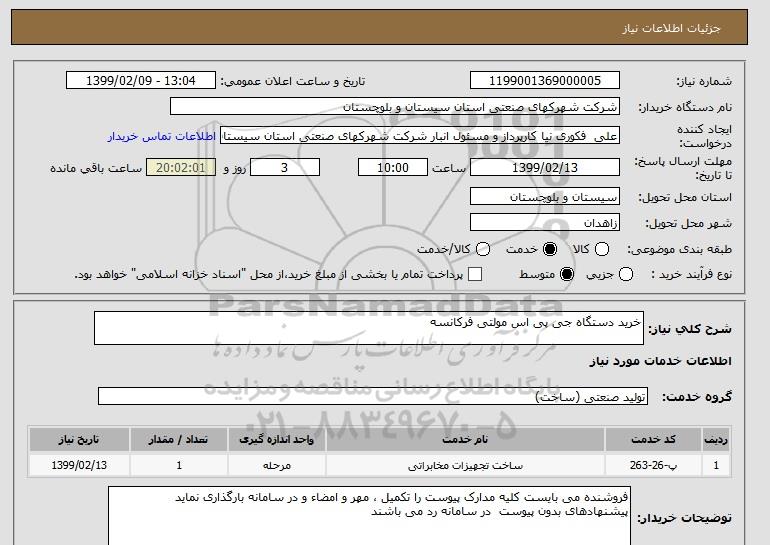Click service name cell ساخت تجهیزات مخابراتی
This screenshot has height=545, width=770.
[465, 465]
